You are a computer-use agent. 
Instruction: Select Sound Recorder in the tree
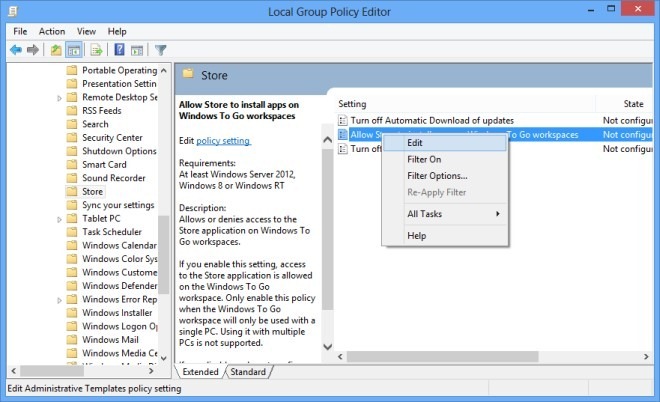pyautogui.click(x=114, y=178)
